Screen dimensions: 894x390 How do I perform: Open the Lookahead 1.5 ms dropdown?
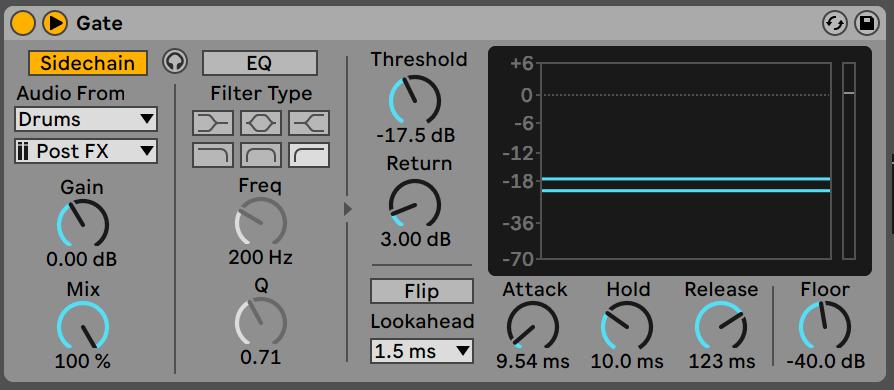click(x=421, y=351)
